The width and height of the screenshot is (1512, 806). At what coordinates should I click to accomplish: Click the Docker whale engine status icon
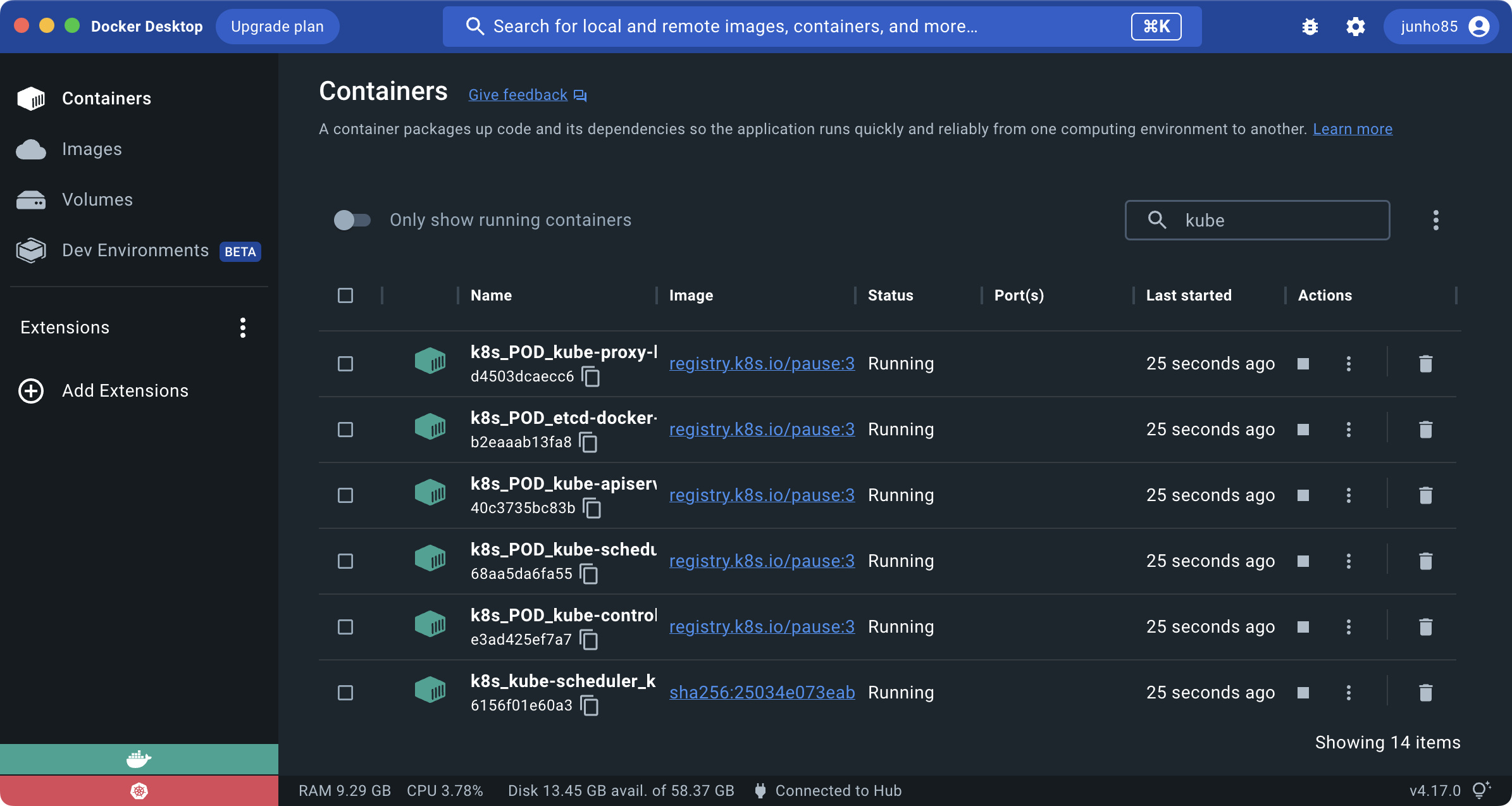click(139, 759)
